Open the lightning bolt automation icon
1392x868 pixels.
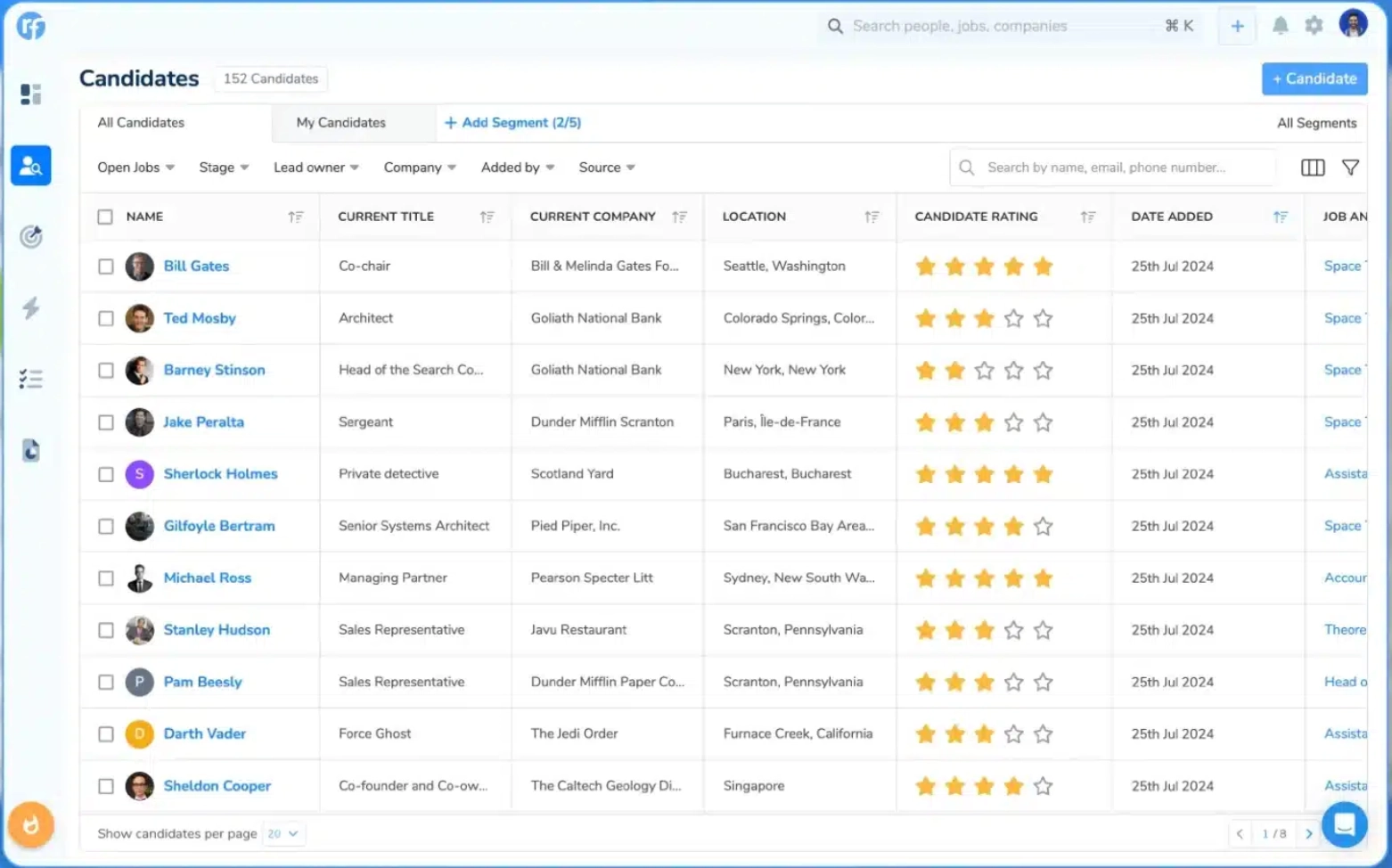click(x=30, y=308)
